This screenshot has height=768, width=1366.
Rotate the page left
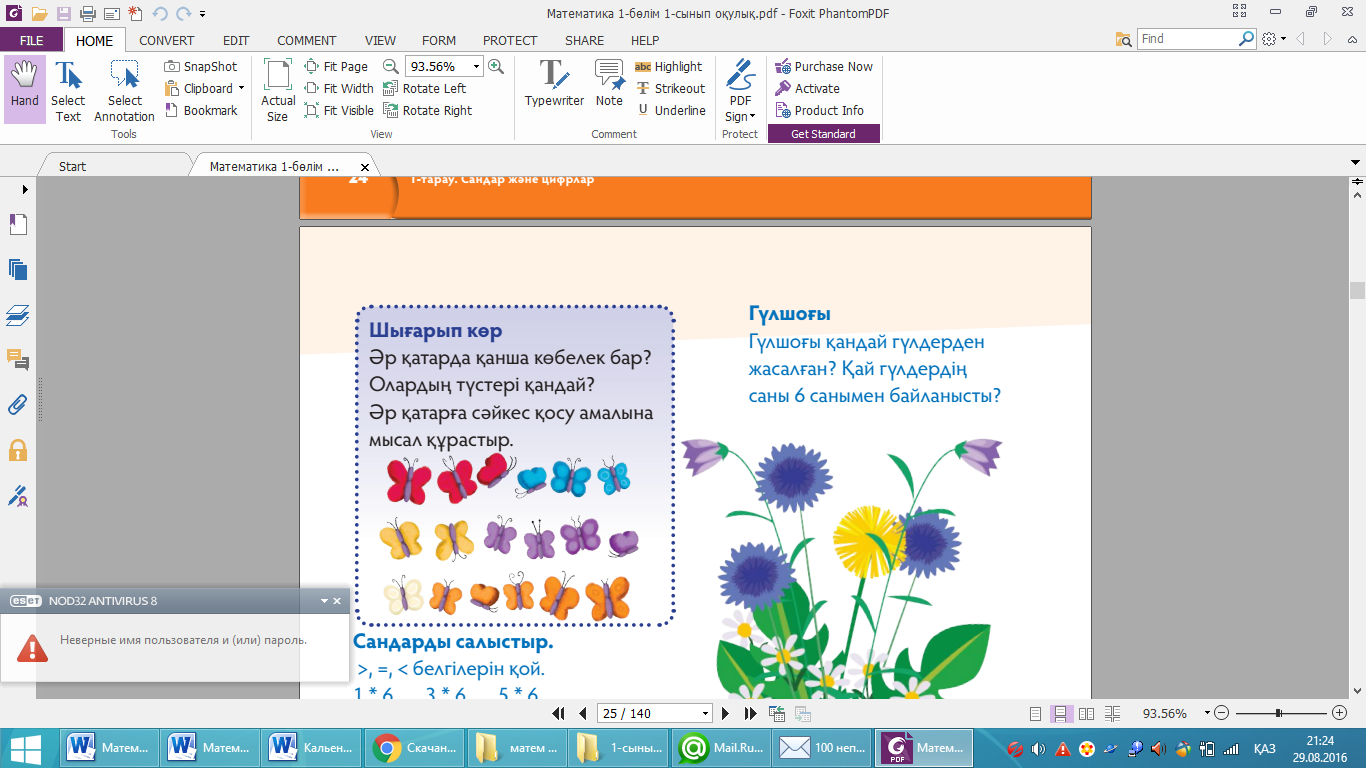425,89
